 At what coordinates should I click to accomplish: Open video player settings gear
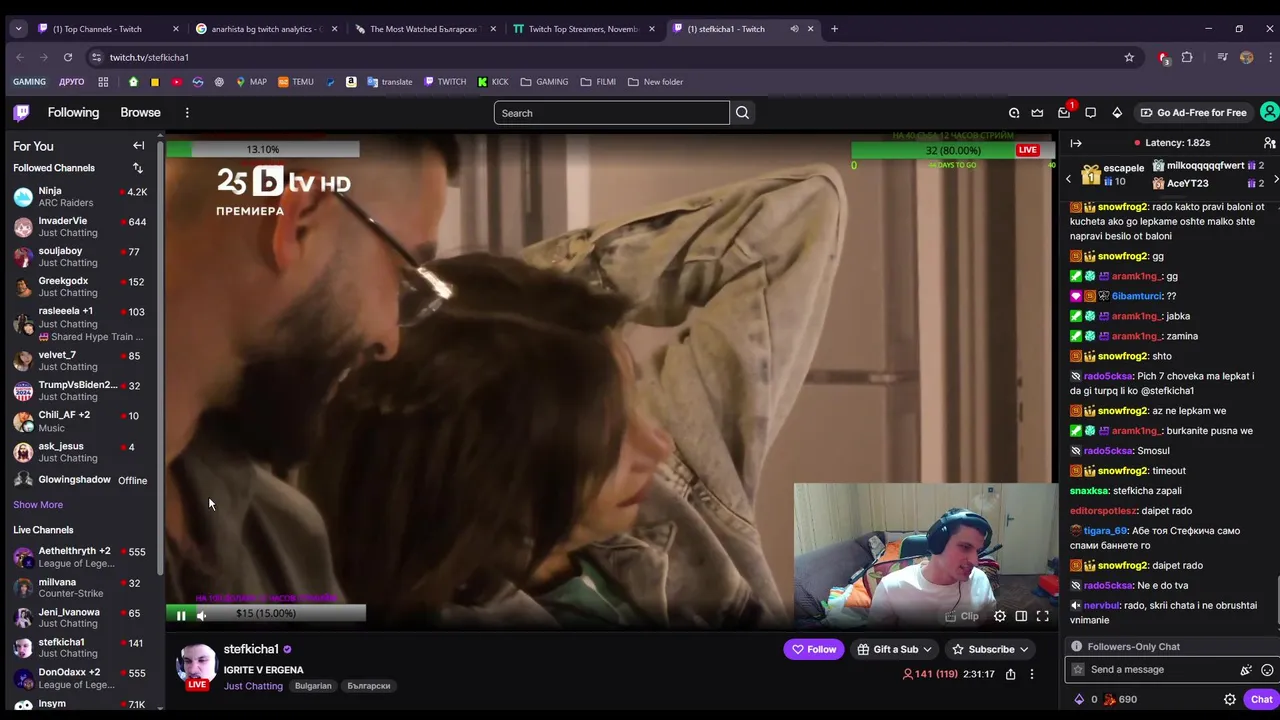pyautogui.click(x=1000, y=616)
